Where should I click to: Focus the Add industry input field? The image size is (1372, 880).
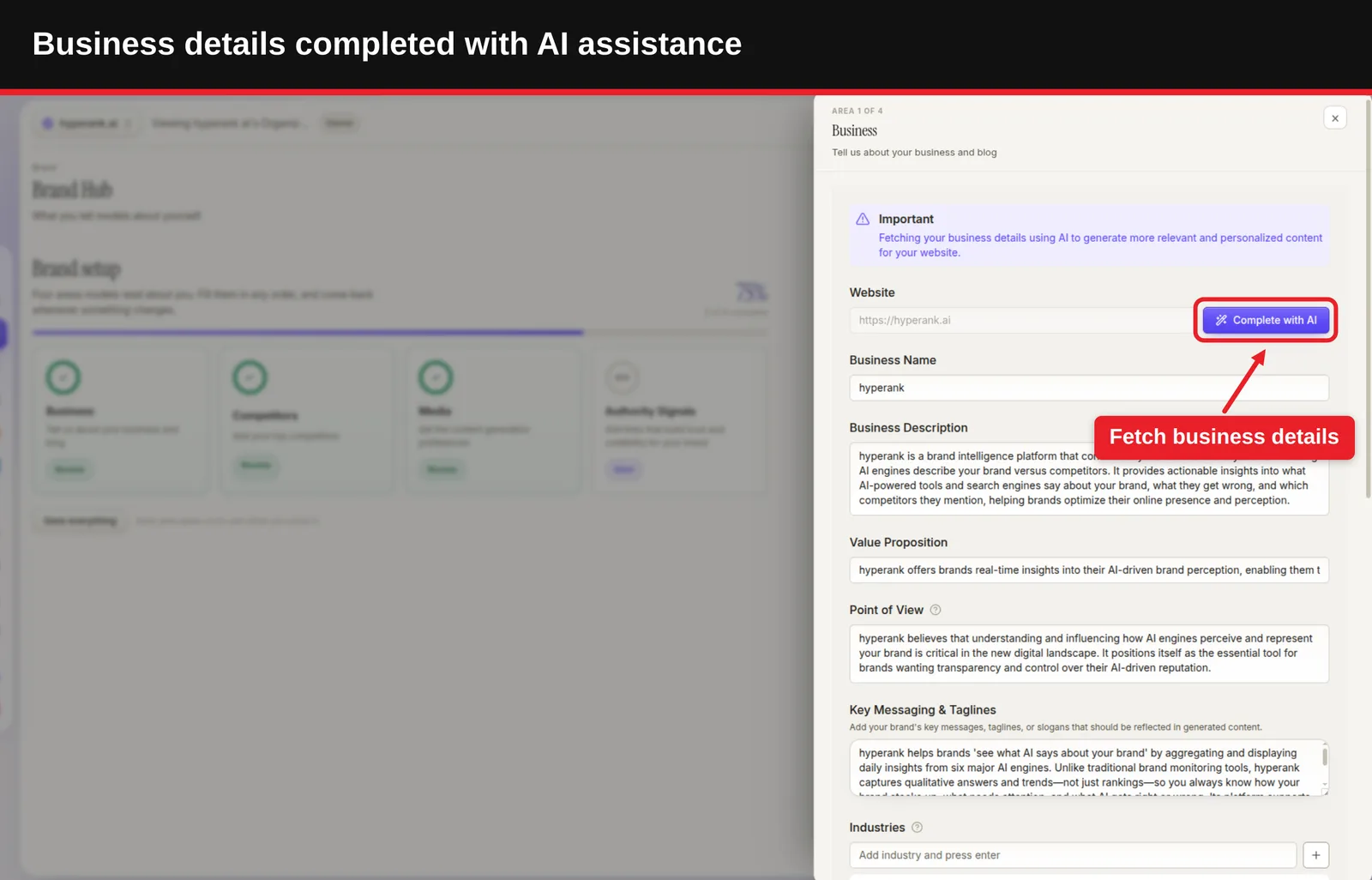point(1073,855)
